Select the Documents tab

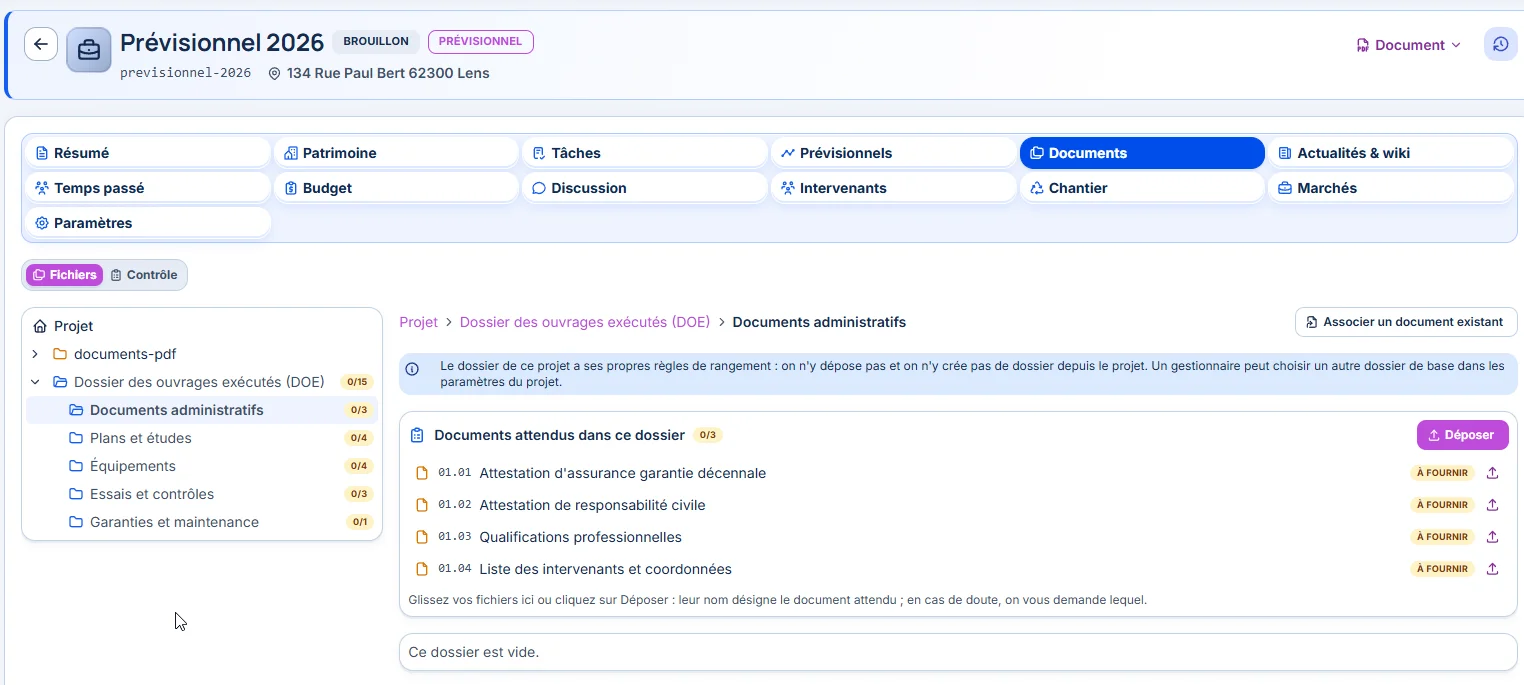click(1142, 153)
